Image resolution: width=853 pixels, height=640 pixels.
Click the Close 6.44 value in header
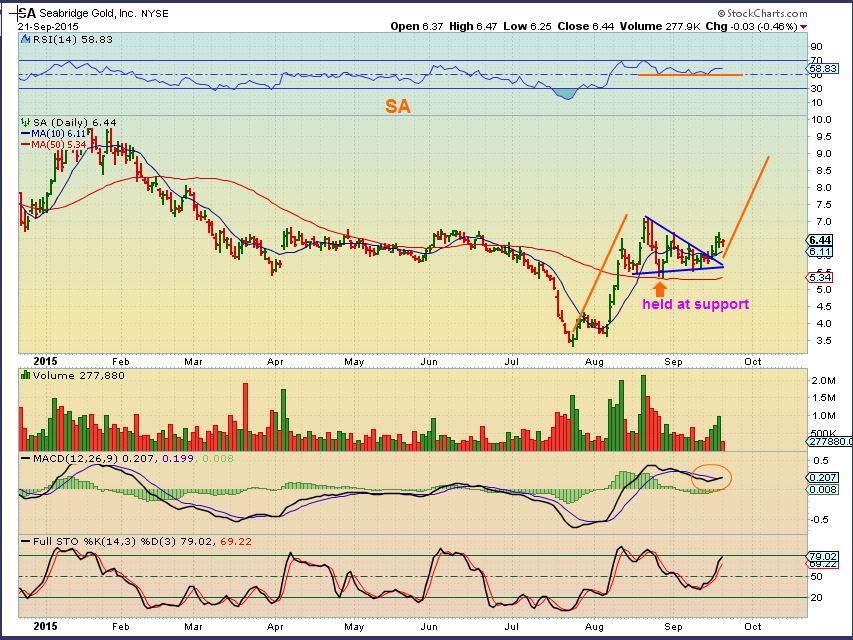(x=585, y=26)
